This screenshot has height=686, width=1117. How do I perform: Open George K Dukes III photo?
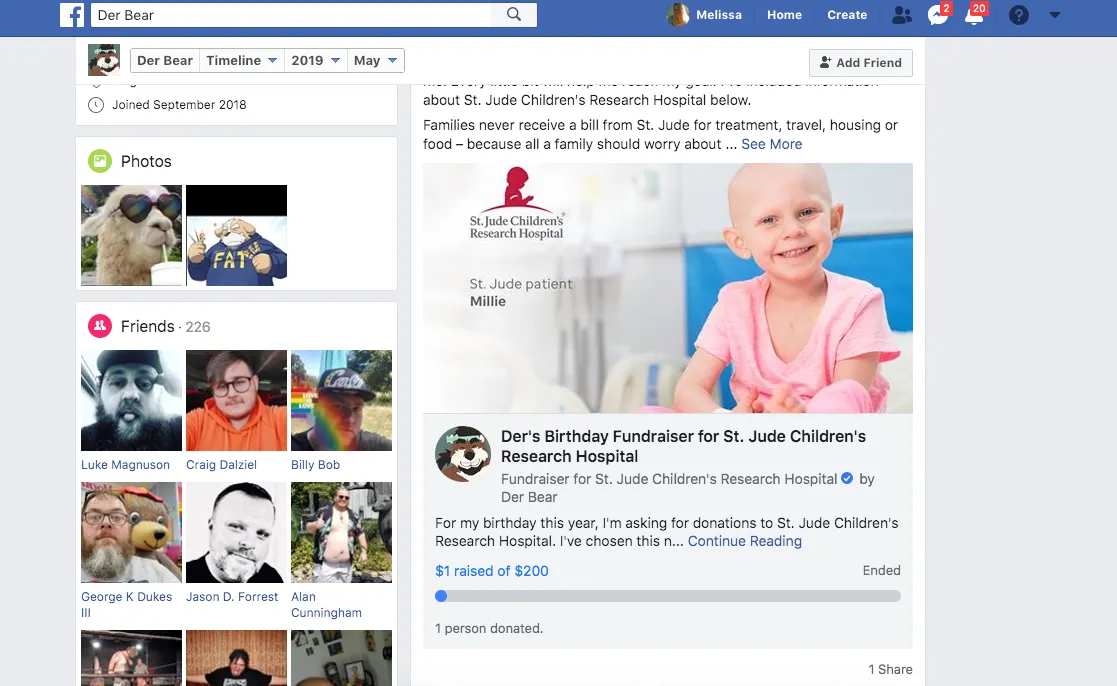[132, 532]
